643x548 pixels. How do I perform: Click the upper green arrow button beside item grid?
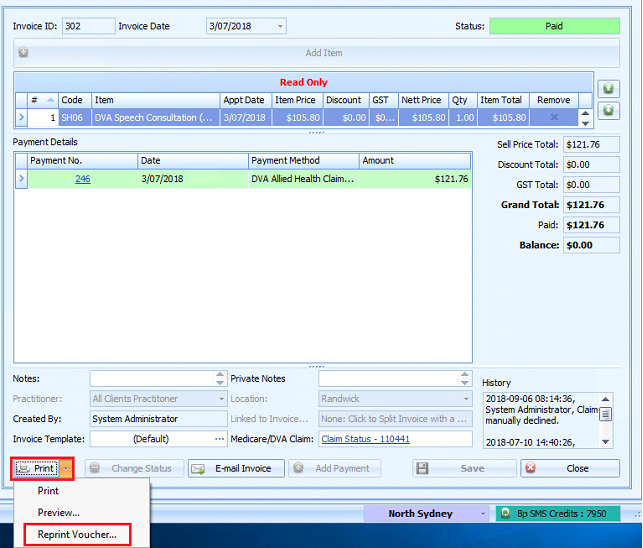point(608,88)
